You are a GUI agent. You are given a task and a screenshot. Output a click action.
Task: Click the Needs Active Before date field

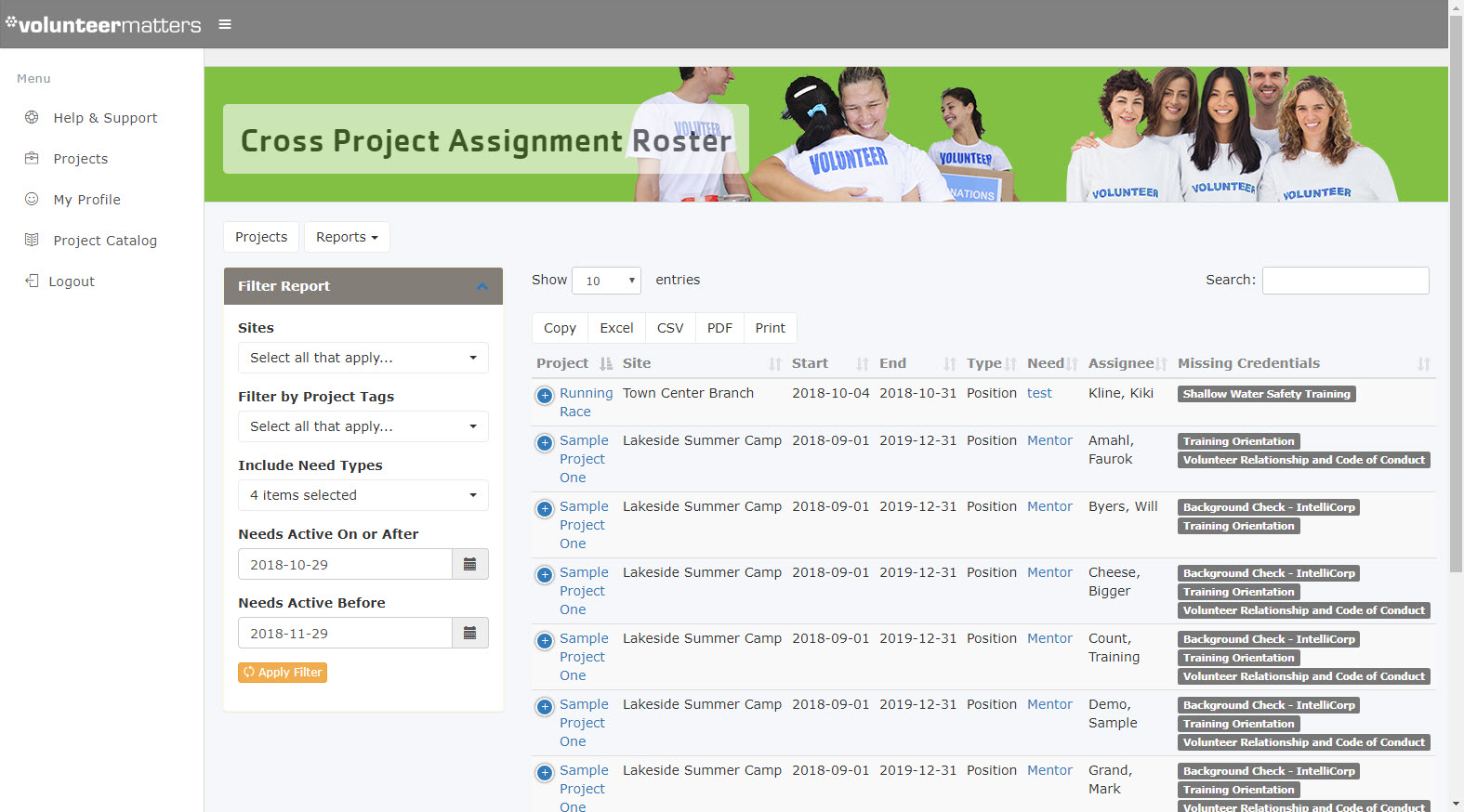345,633
